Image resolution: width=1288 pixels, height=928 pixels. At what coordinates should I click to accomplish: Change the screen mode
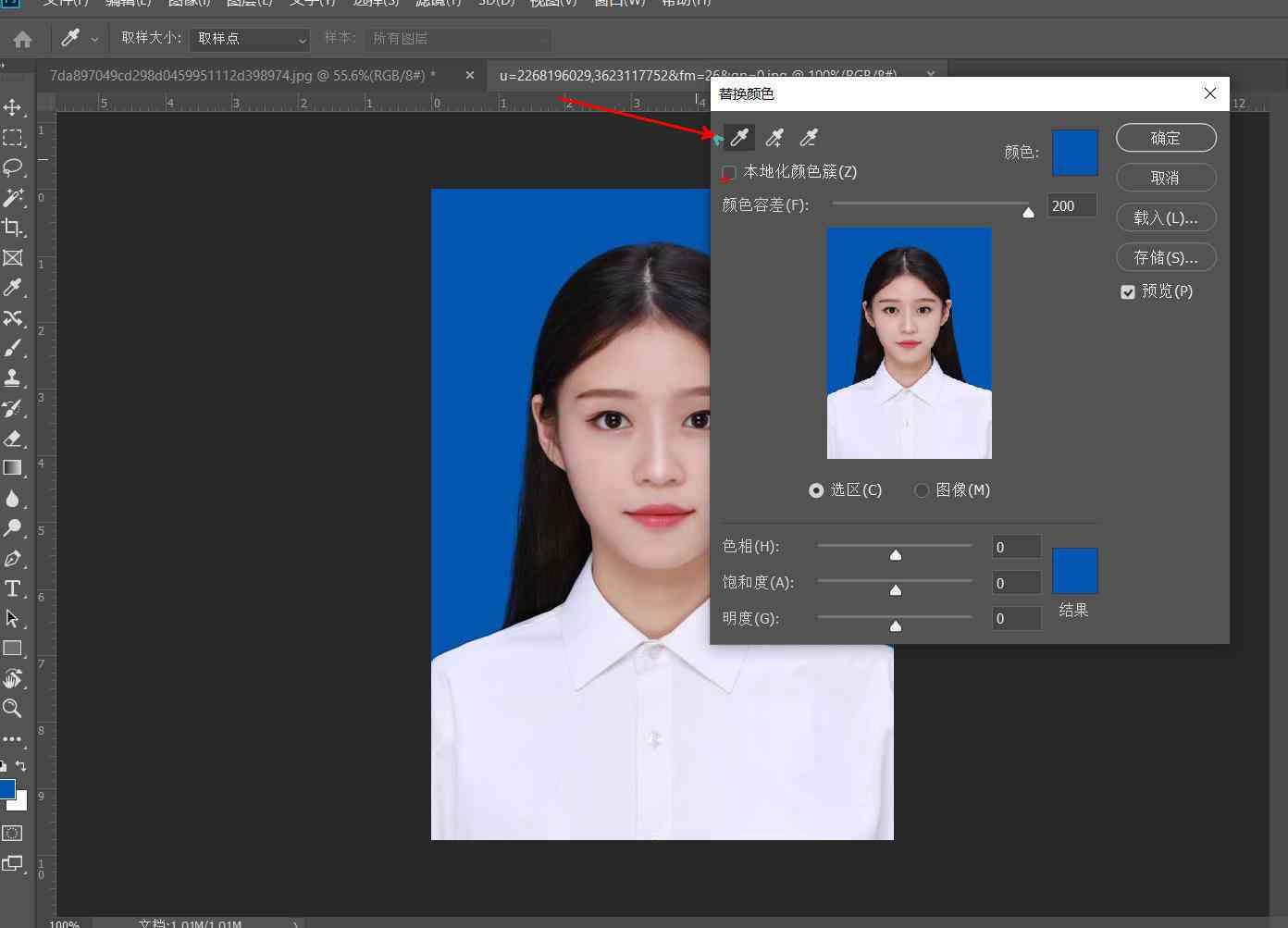(12, 864)
